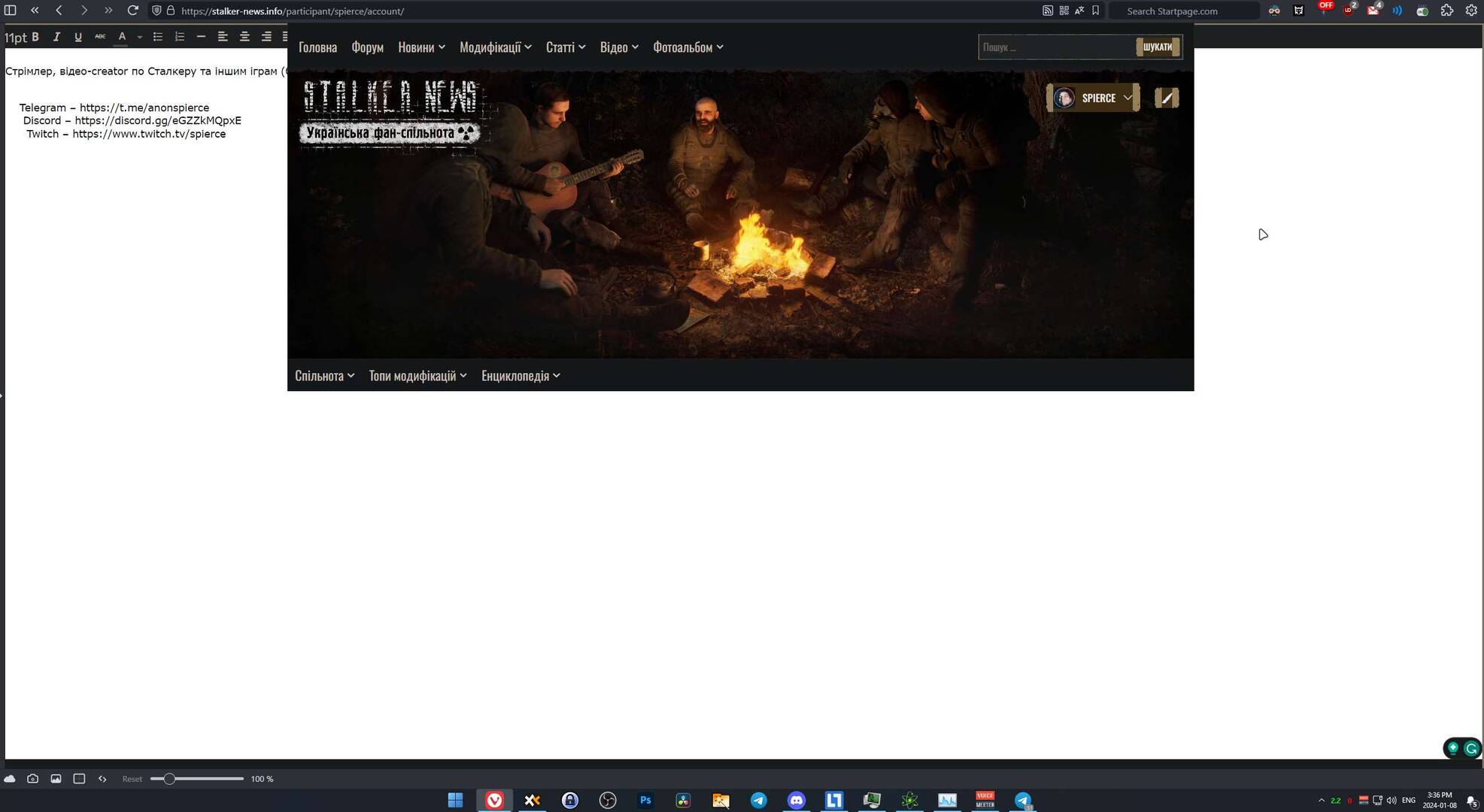This screenshot has height=812, width=1484.
Task: Center align the text
Action: click(244, 37)
